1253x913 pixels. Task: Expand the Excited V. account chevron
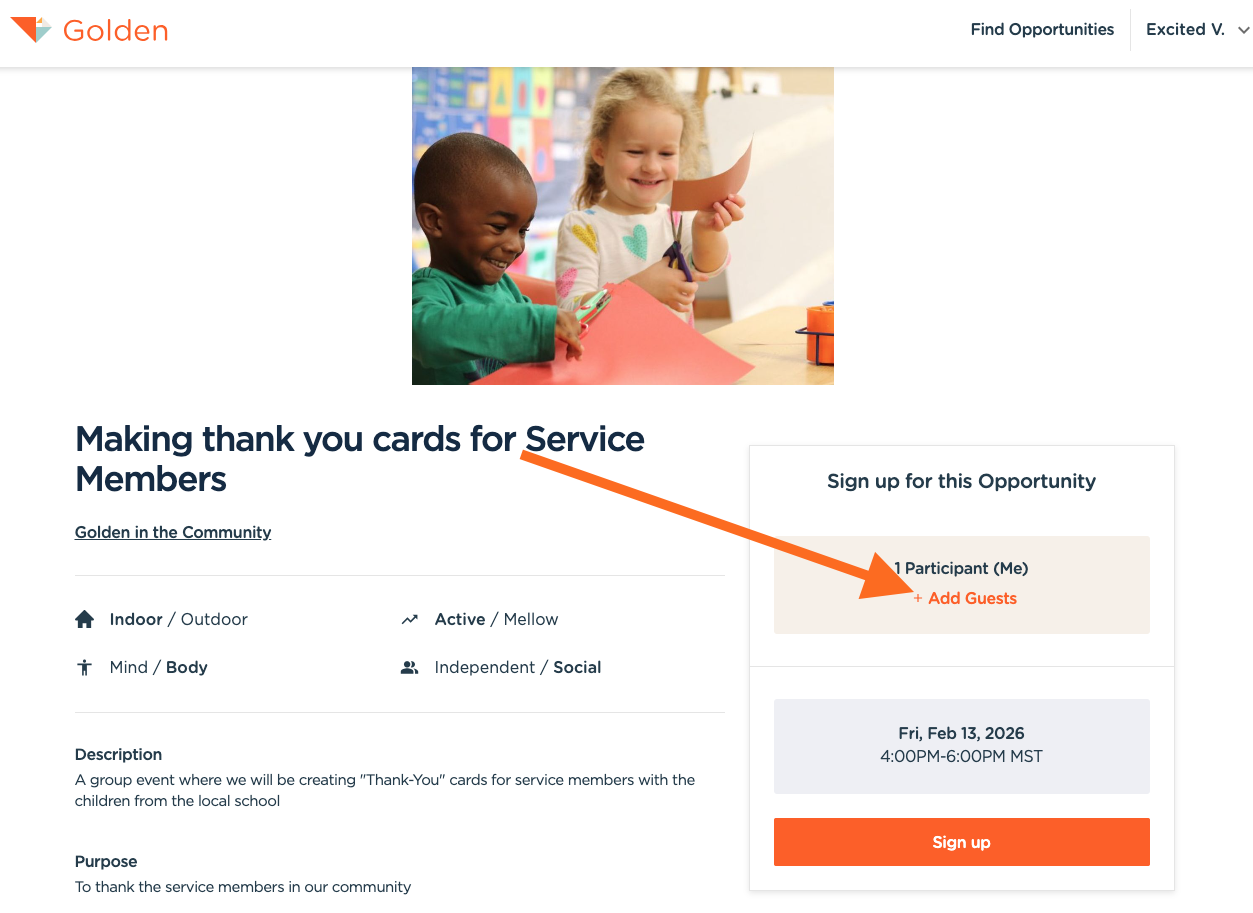(1243, 31)
